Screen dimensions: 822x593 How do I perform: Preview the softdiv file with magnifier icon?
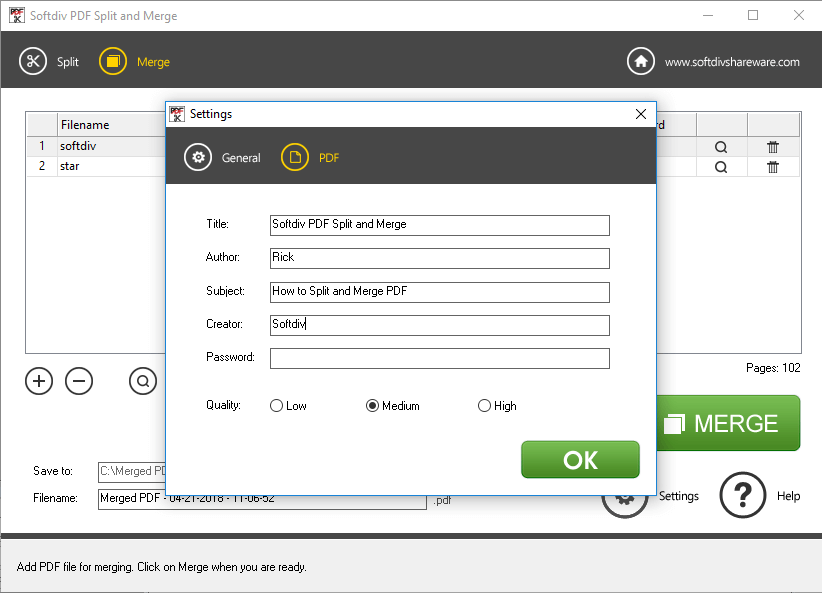click(721, 146)
